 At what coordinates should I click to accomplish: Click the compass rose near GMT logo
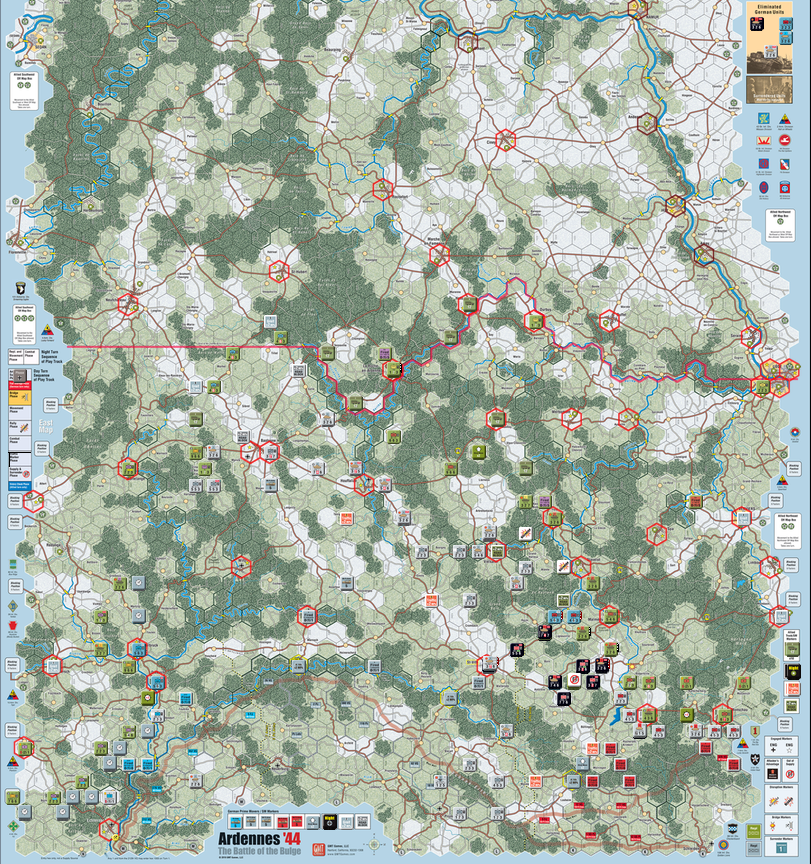[374, 845]
